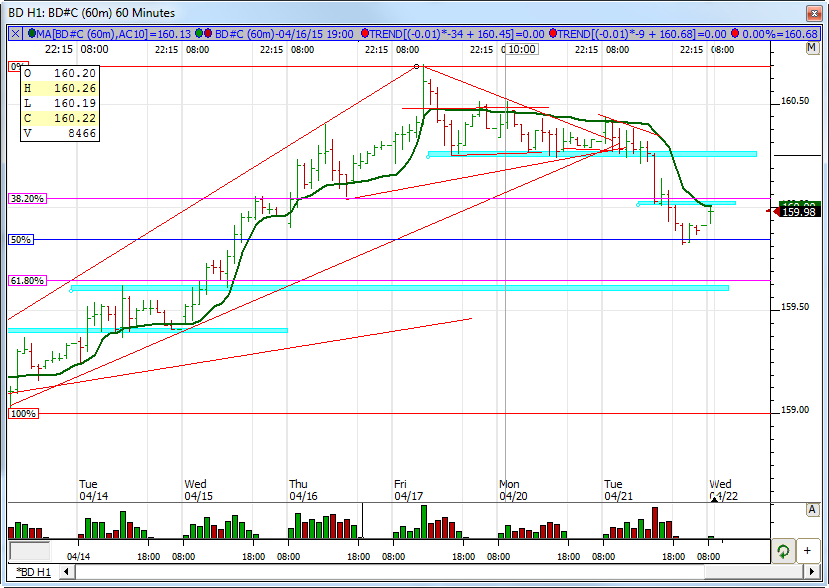Select the 61.80% Fibonacci level label

[x=27, y=281]
